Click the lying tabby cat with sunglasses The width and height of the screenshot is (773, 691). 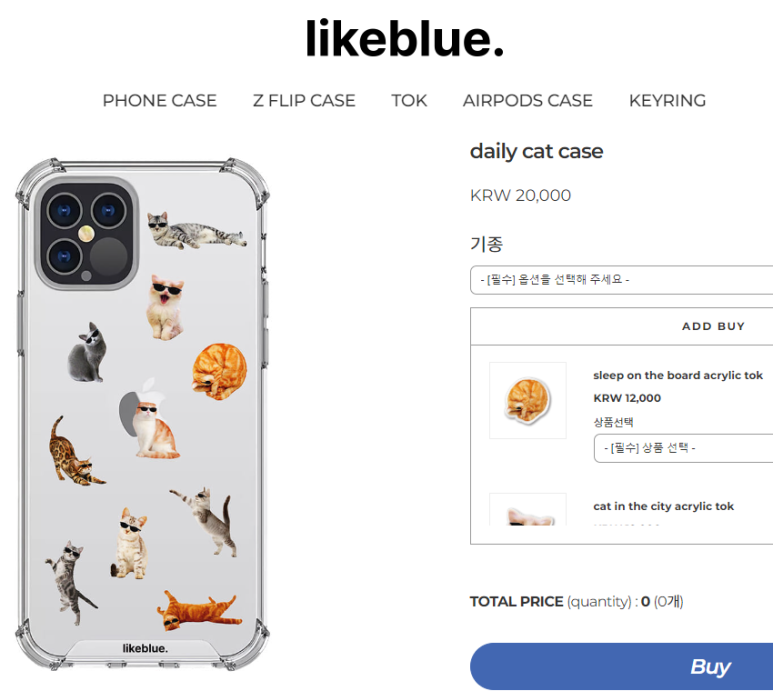tap(196, 231)
